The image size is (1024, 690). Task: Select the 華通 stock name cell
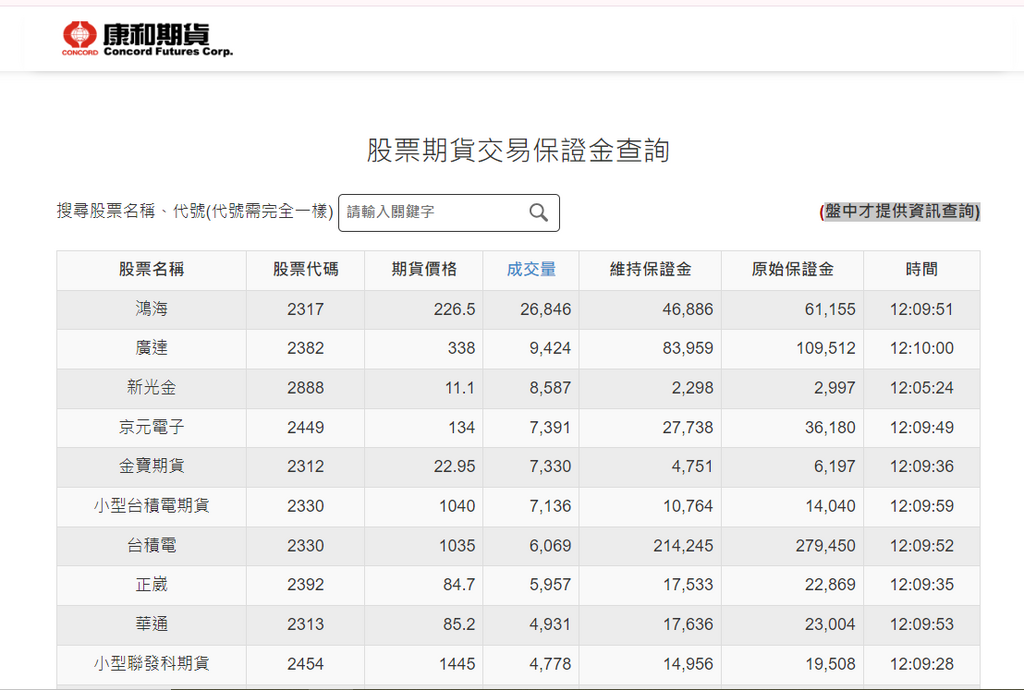coord(152,624)
